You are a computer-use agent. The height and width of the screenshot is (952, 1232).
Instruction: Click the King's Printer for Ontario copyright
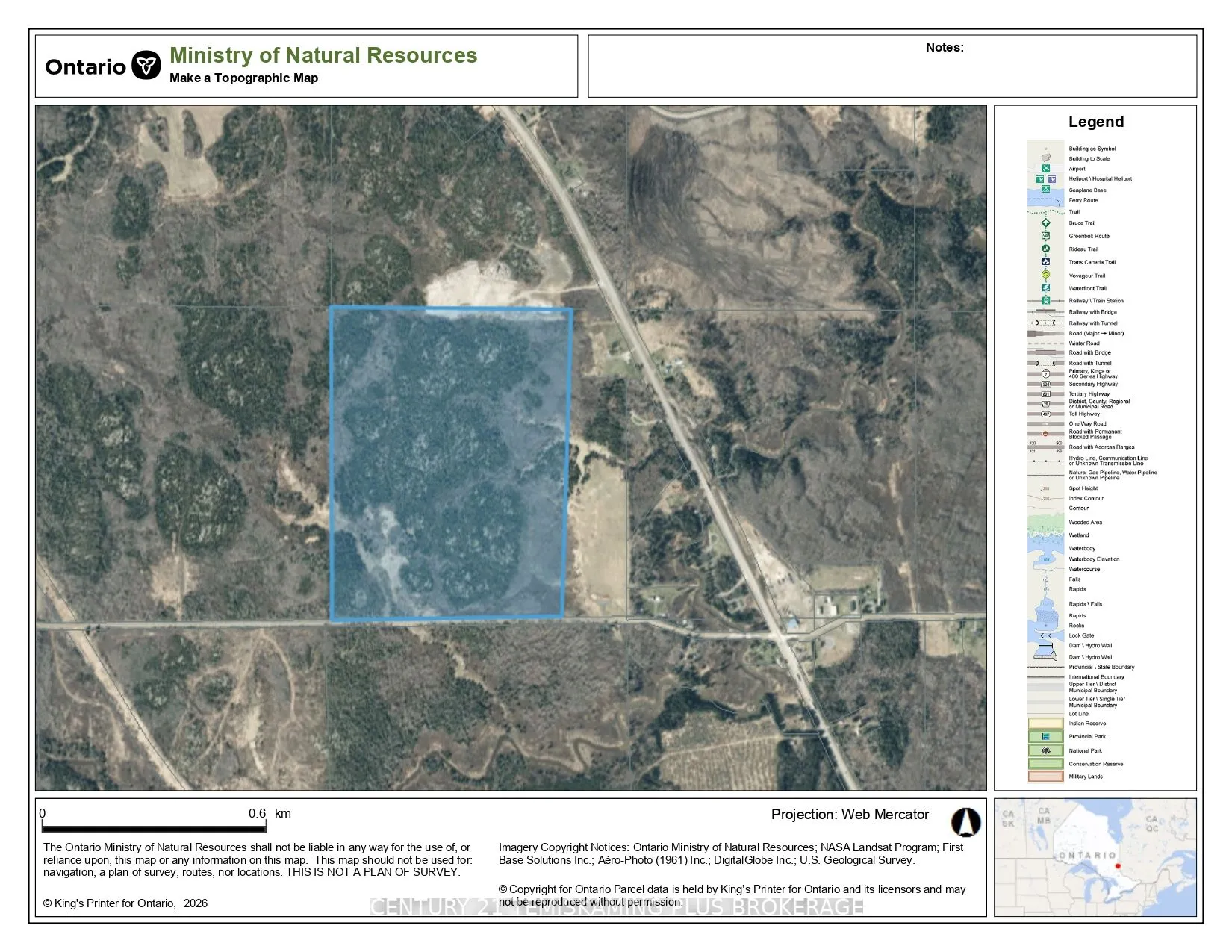click(125, 903)
